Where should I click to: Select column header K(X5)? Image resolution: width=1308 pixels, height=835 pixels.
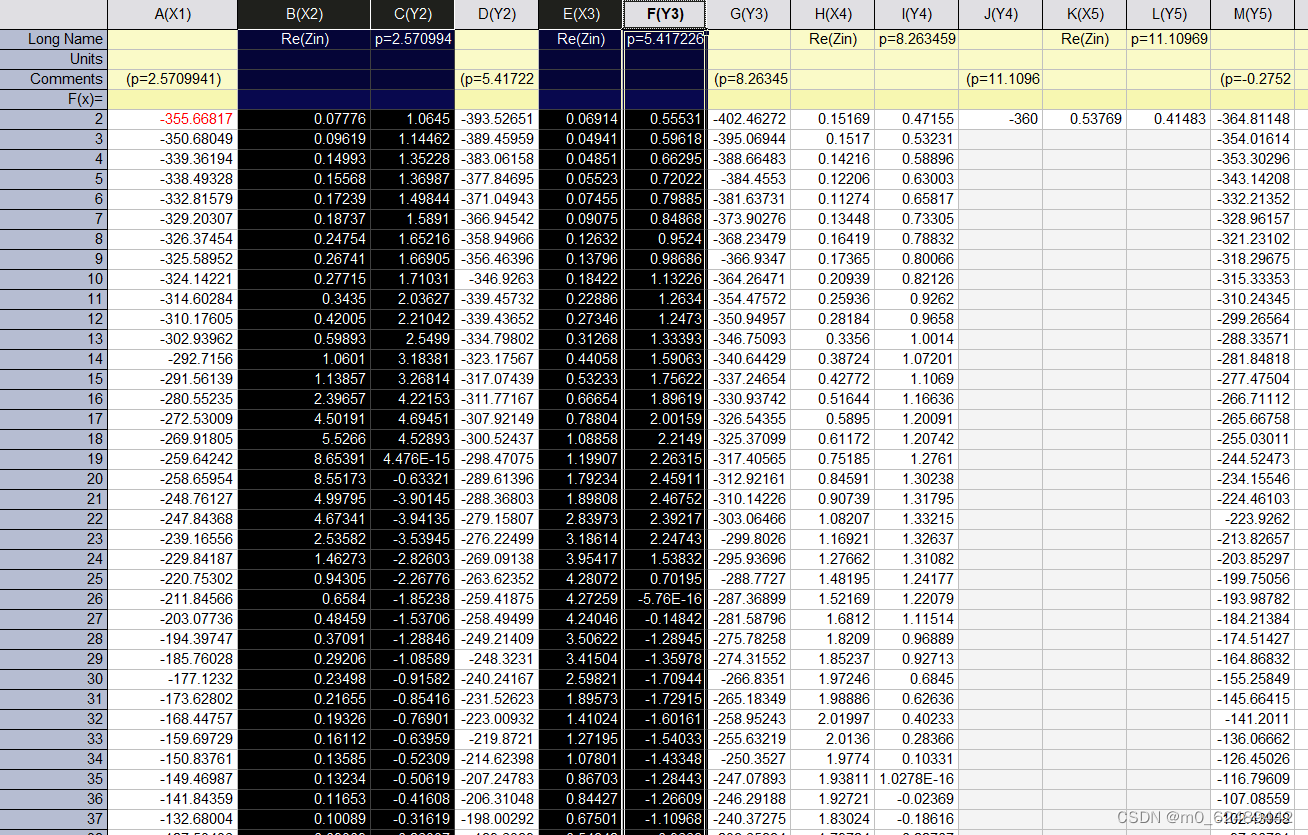[1084, 14]
